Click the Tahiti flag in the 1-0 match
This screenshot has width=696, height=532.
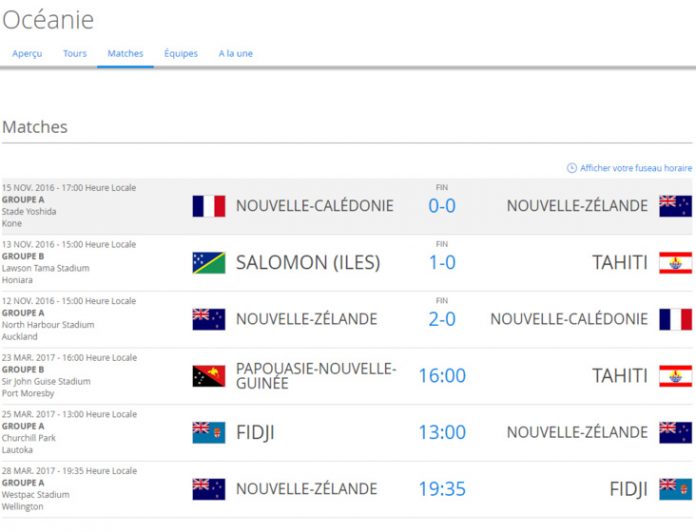click(675, 263)
